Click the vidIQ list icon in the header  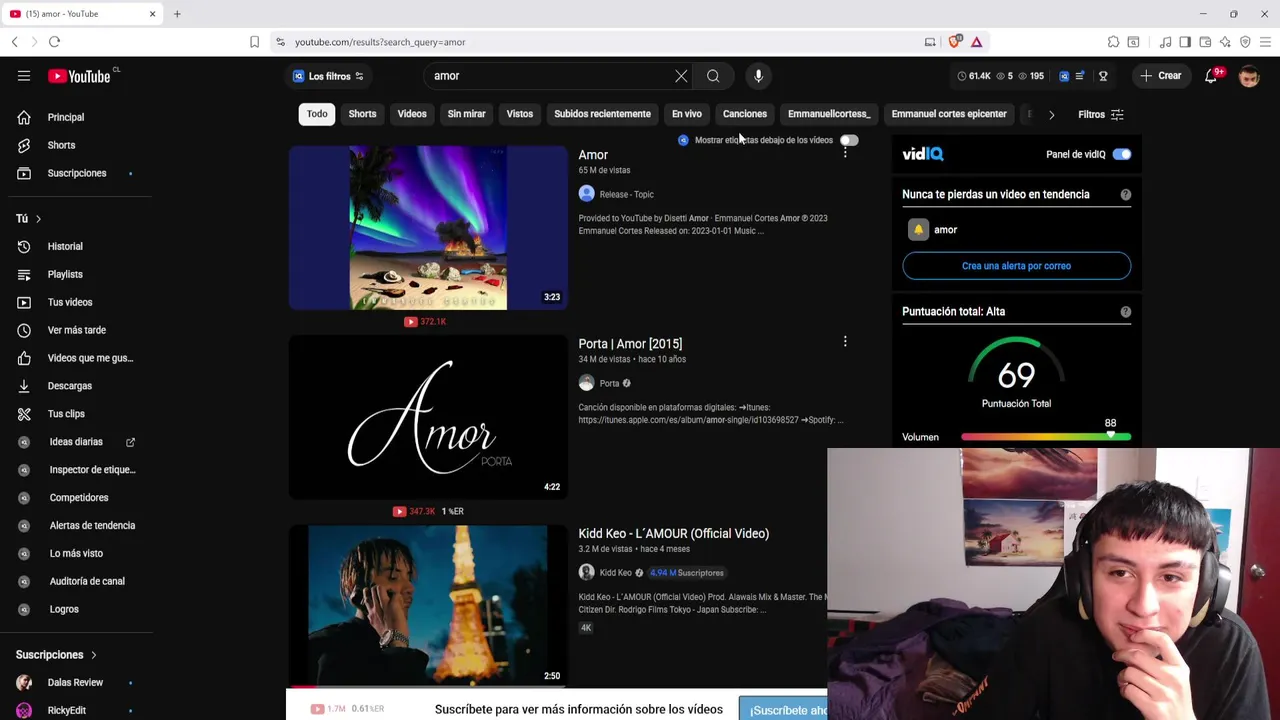click(1080, 76)
